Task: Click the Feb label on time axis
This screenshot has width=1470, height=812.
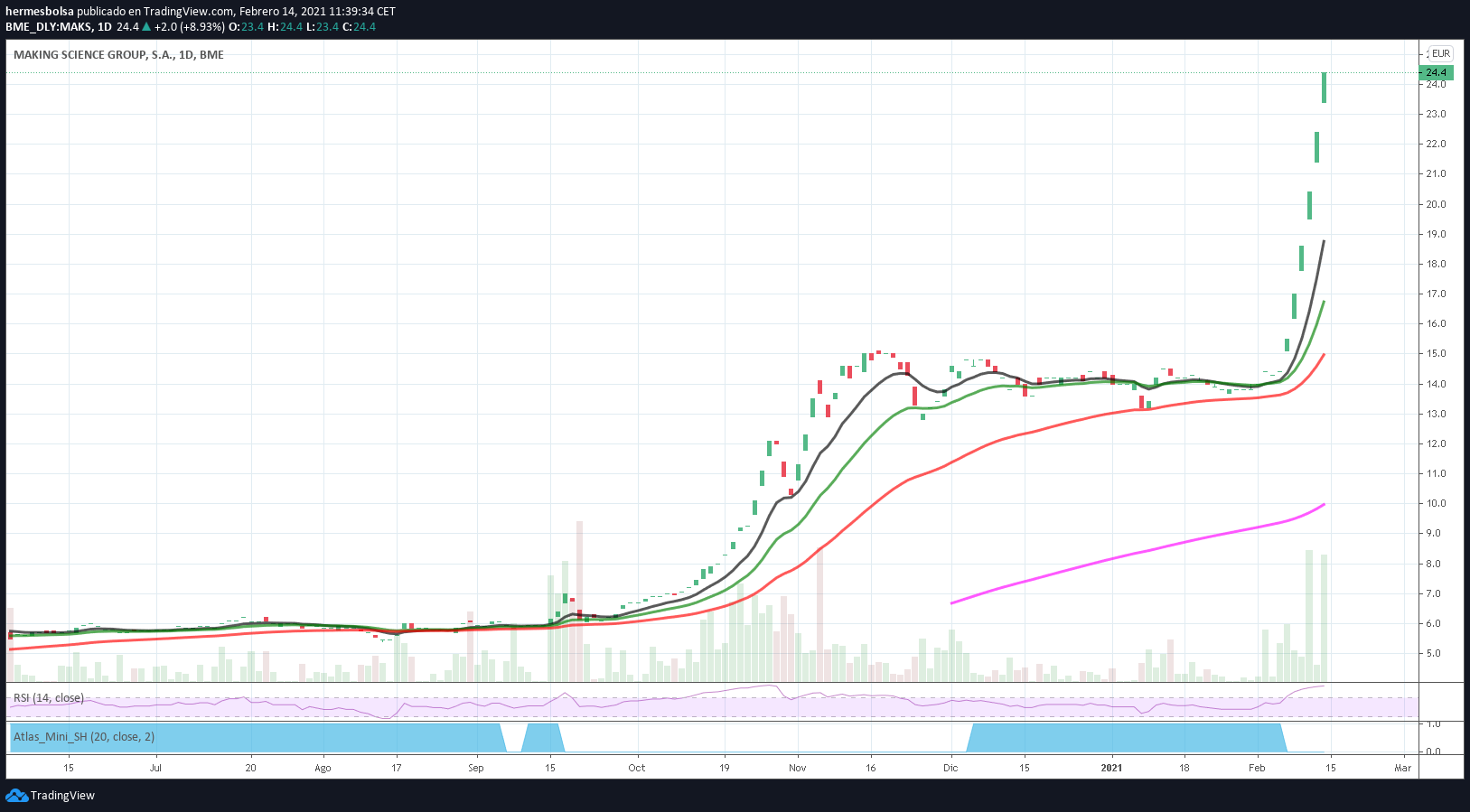Action: pyautogui.click(x=1257, y=768)
